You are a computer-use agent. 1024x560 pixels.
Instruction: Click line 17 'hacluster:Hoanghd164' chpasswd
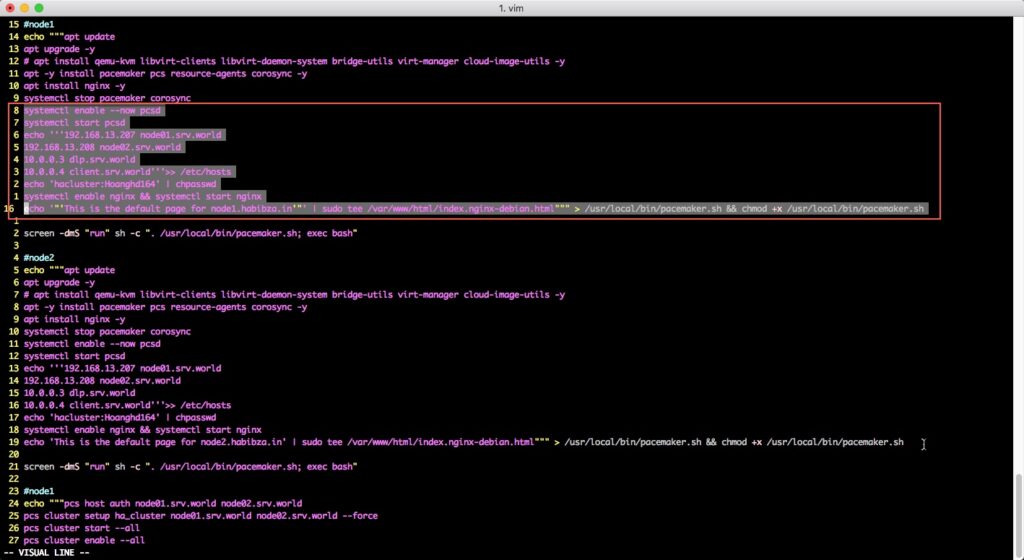pyautogui.click(x=120, y=418)
